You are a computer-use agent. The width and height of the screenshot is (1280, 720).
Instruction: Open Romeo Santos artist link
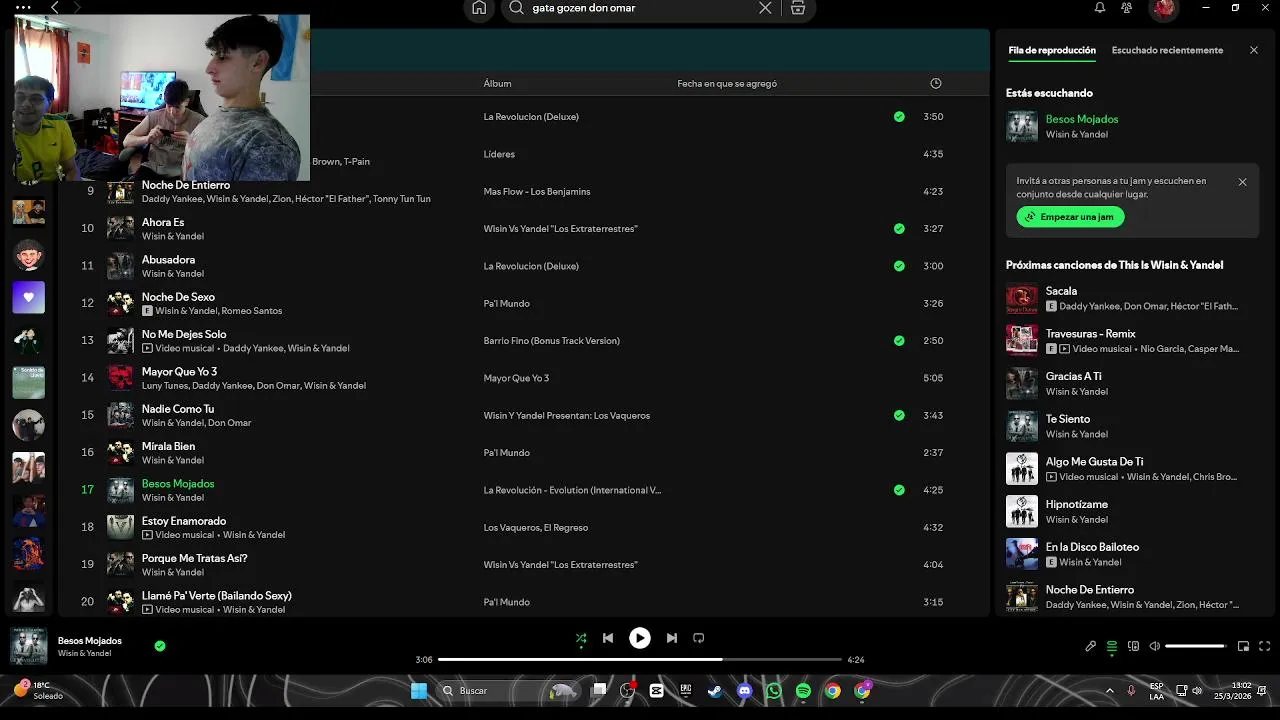pyautogui.click(x=252, y=311)
